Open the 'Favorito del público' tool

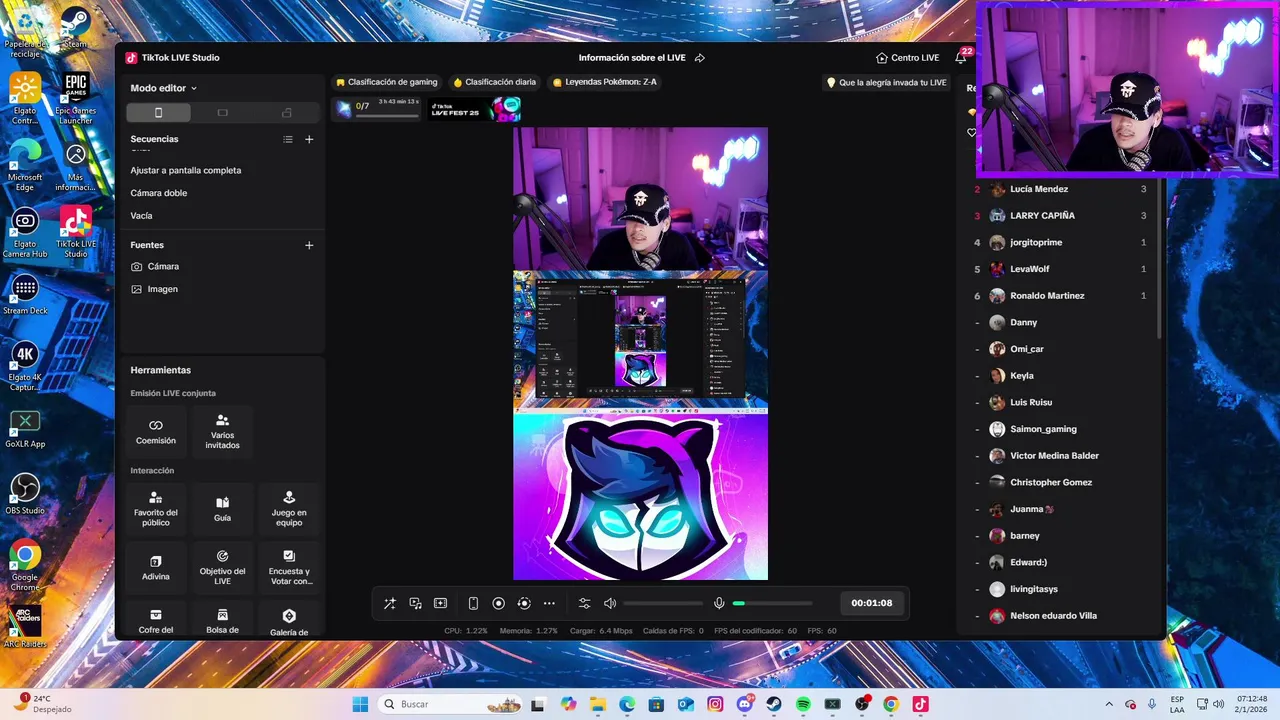[156, 508]
